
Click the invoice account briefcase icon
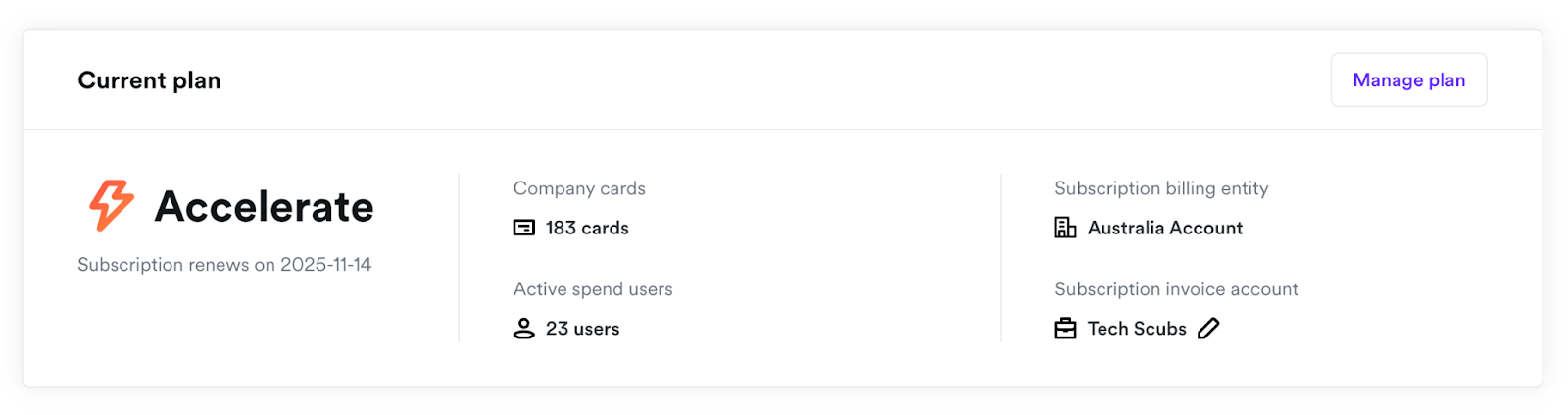pos(1065,329)
